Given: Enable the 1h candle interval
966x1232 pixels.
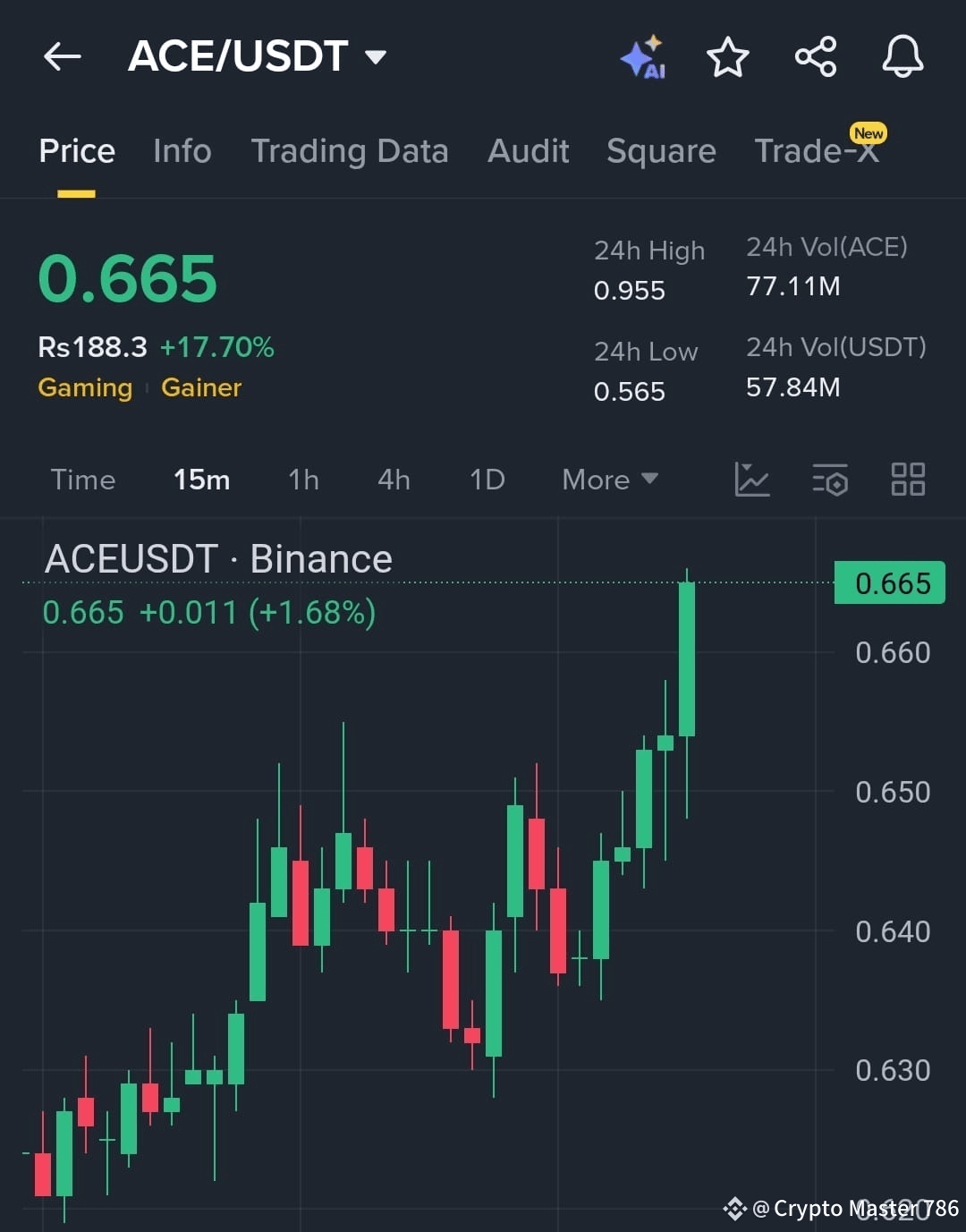Looking at the screenshot, I should tap(302, 480).
